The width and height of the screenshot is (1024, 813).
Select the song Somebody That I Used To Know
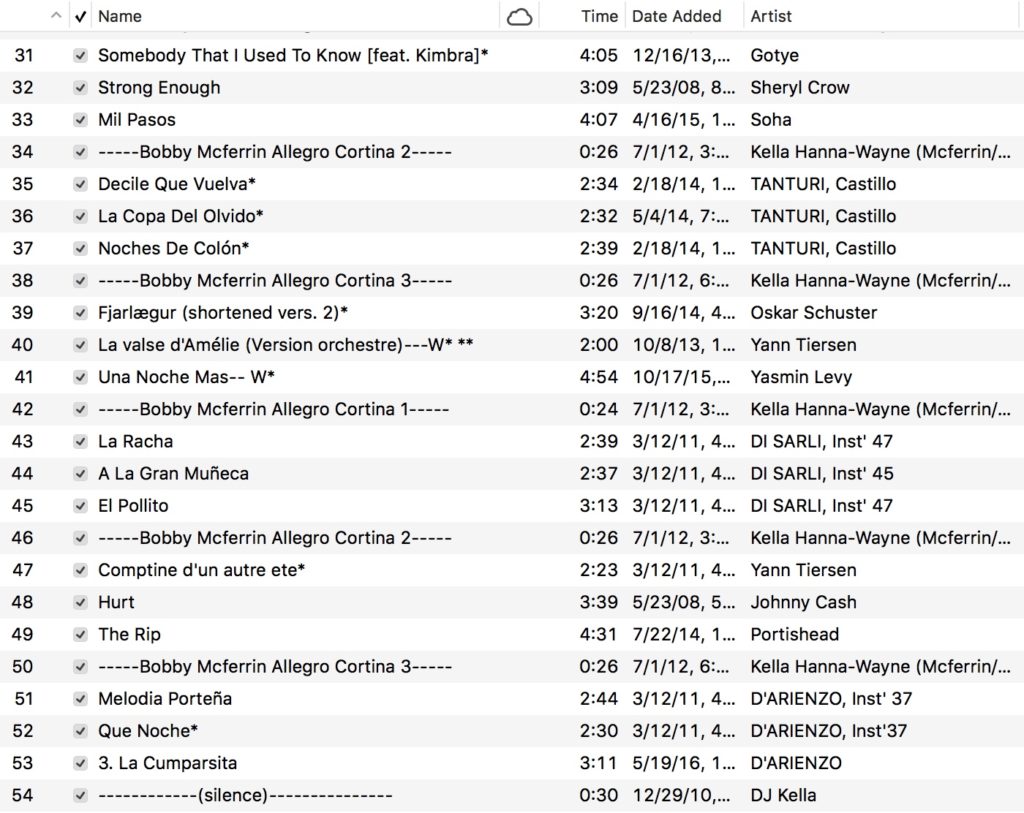point(293,56)
